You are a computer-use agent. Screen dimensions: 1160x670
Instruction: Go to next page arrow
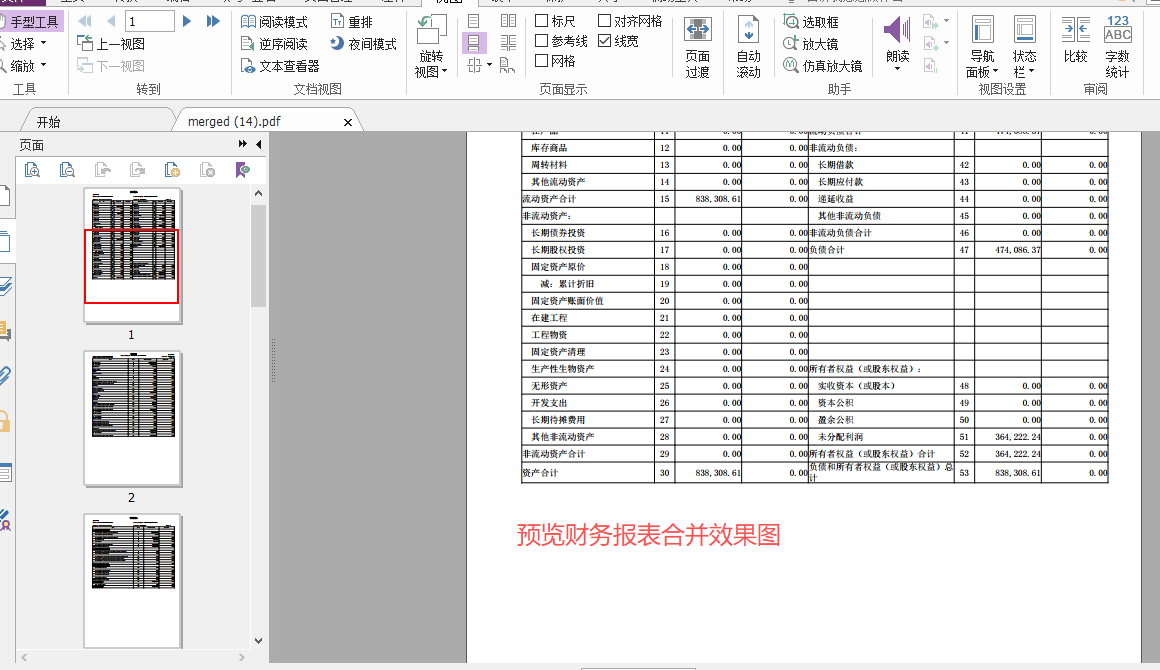pos(187,21)
